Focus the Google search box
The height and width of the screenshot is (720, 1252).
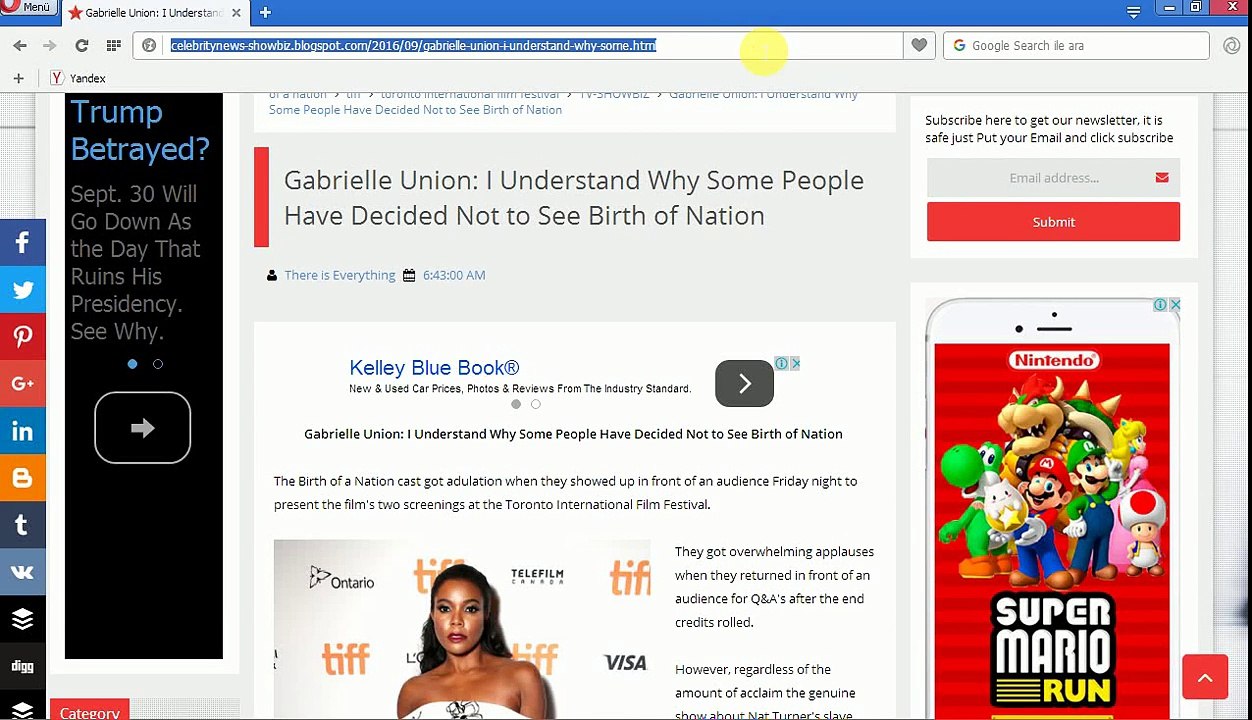(x=1076, y=45)
